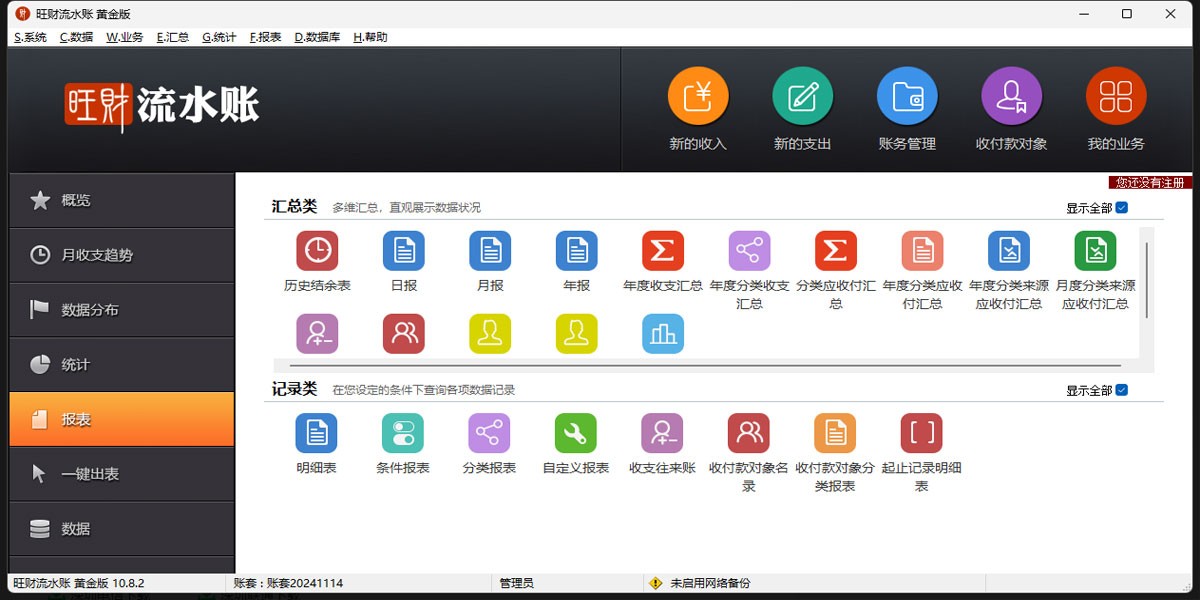Click 未启用网络备份 warning in status bar
This screenshot has height=600, width=1200.
pyautogui.click(x=699, y=583)
